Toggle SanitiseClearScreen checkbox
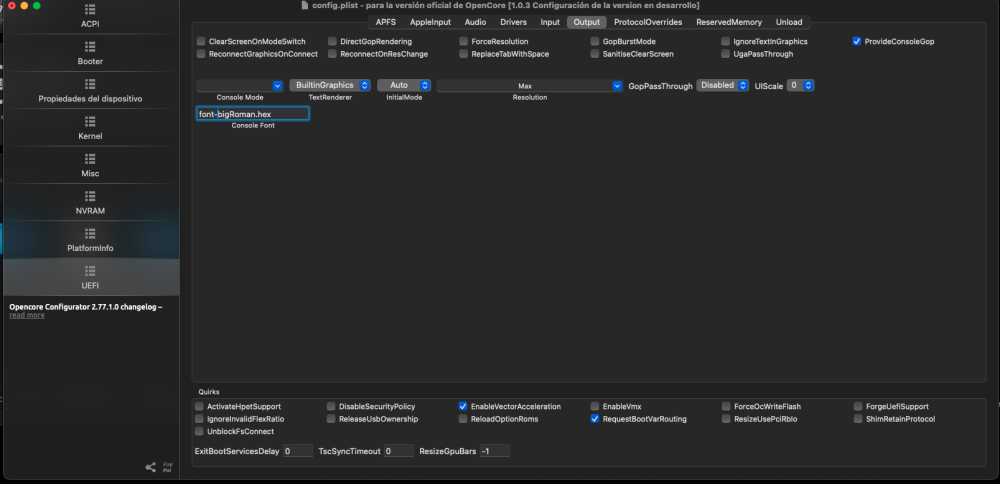Screen dimensions: 1000x484 [x=595, y=54]
